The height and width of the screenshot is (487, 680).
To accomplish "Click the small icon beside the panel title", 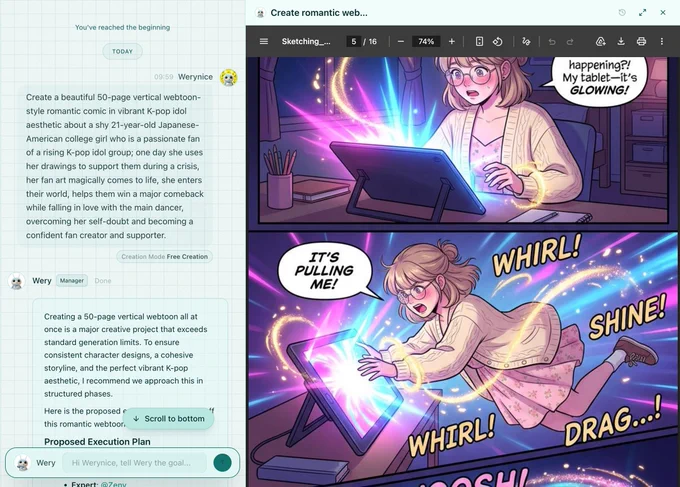I will [260, 13].
